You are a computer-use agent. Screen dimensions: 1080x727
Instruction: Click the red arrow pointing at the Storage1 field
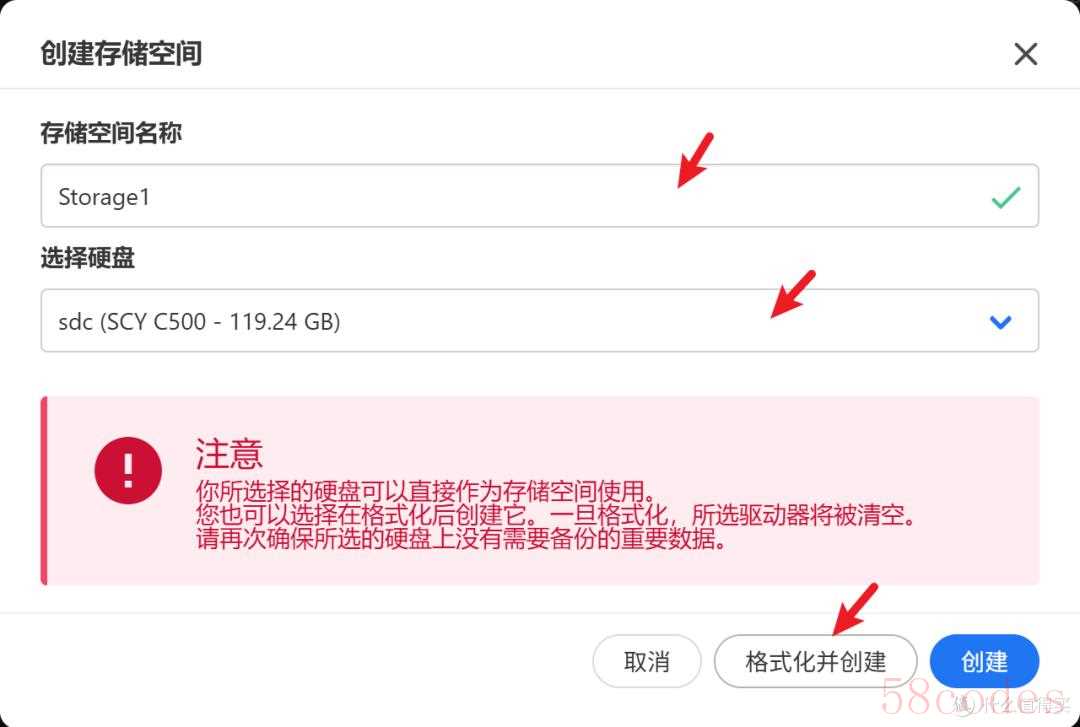tap(695, 160)
